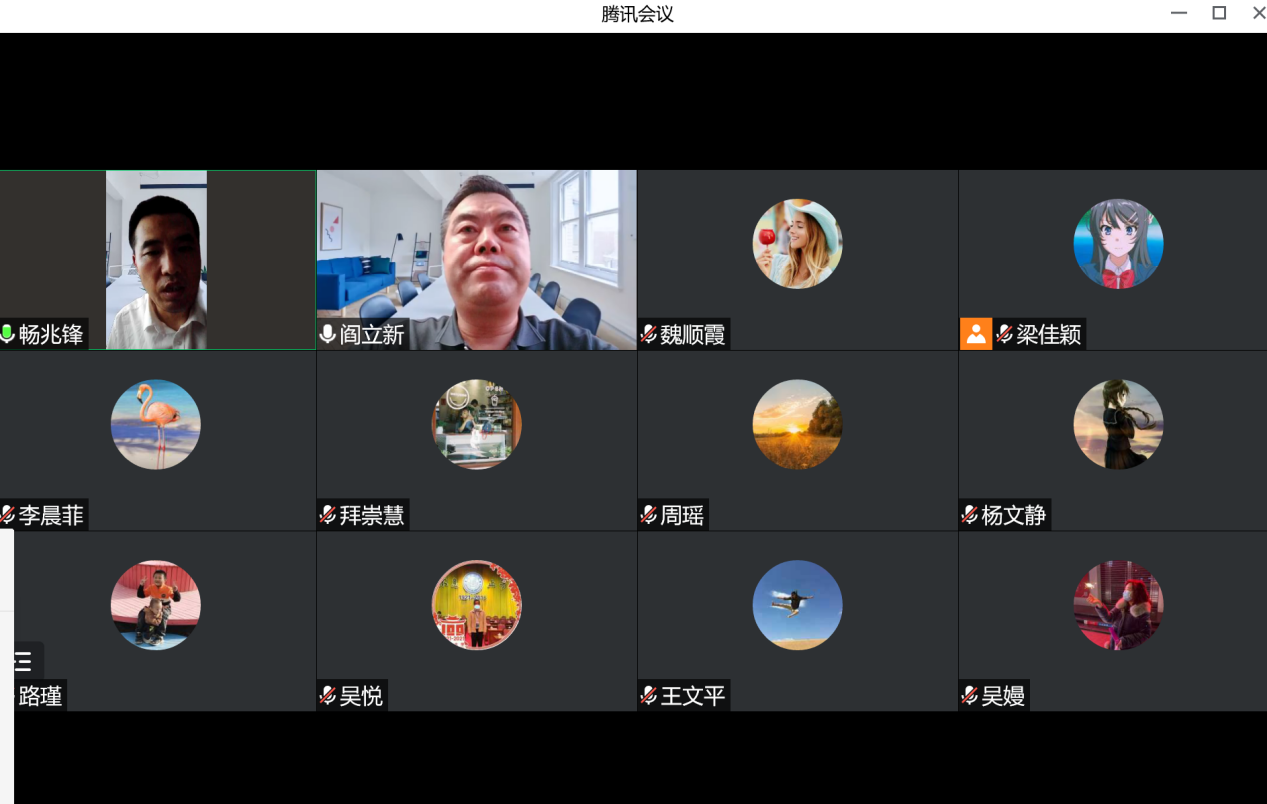Maximize the 腾讯会议 window
This screenshot has height=804, width=1267.
pos(1219,13)
